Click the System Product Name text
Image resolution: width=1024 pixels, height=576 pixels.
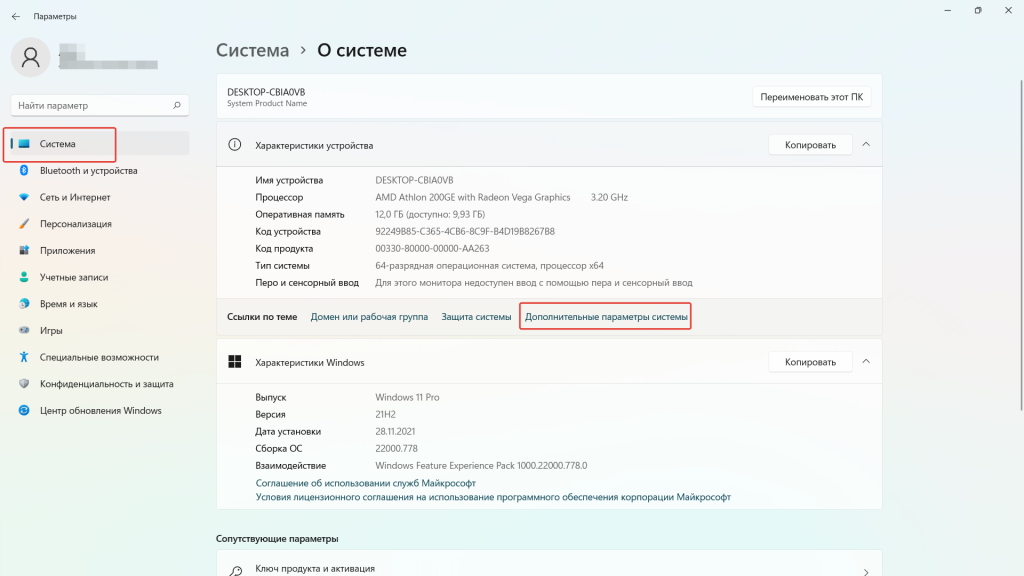267,103
